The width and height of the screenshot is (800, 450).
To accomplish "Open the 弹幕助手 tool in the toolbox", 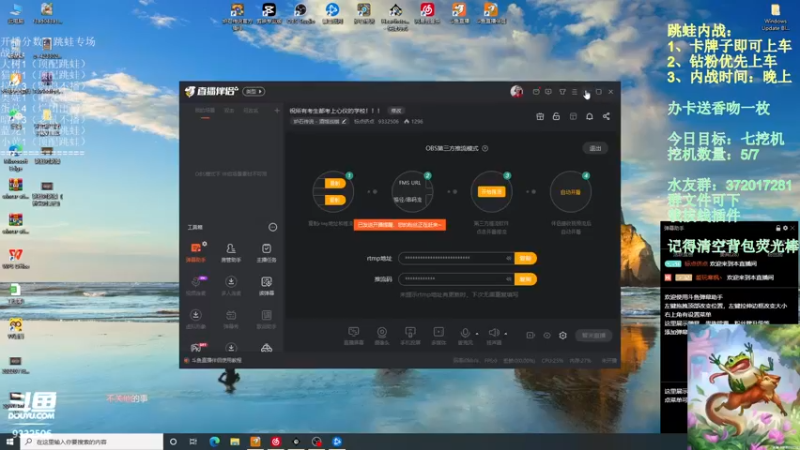I will (196, 252).
